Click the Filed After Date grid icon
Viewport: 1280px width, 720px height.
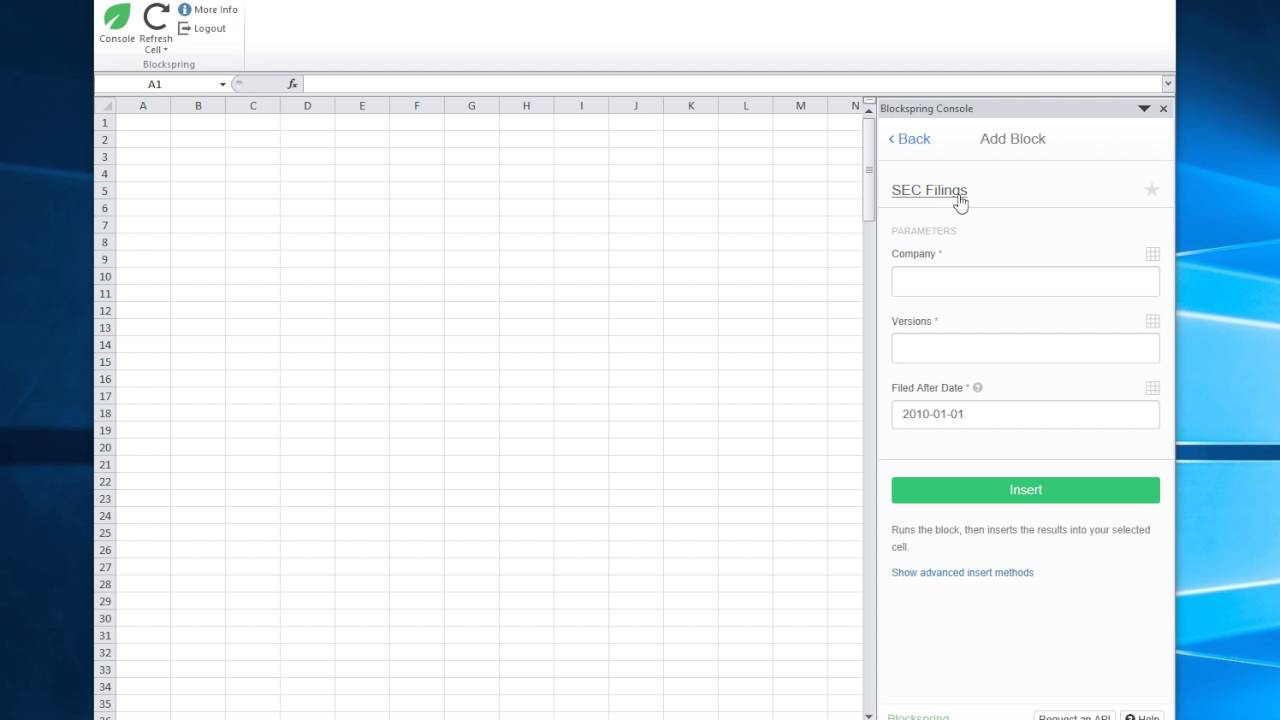click(1152, 388)
